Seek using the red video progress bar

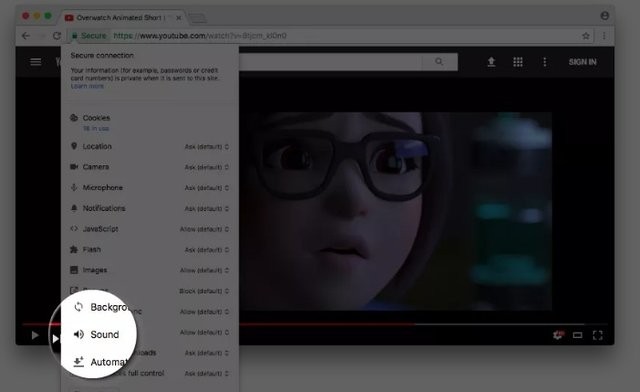pyautogui.click(x=303, y=324)
